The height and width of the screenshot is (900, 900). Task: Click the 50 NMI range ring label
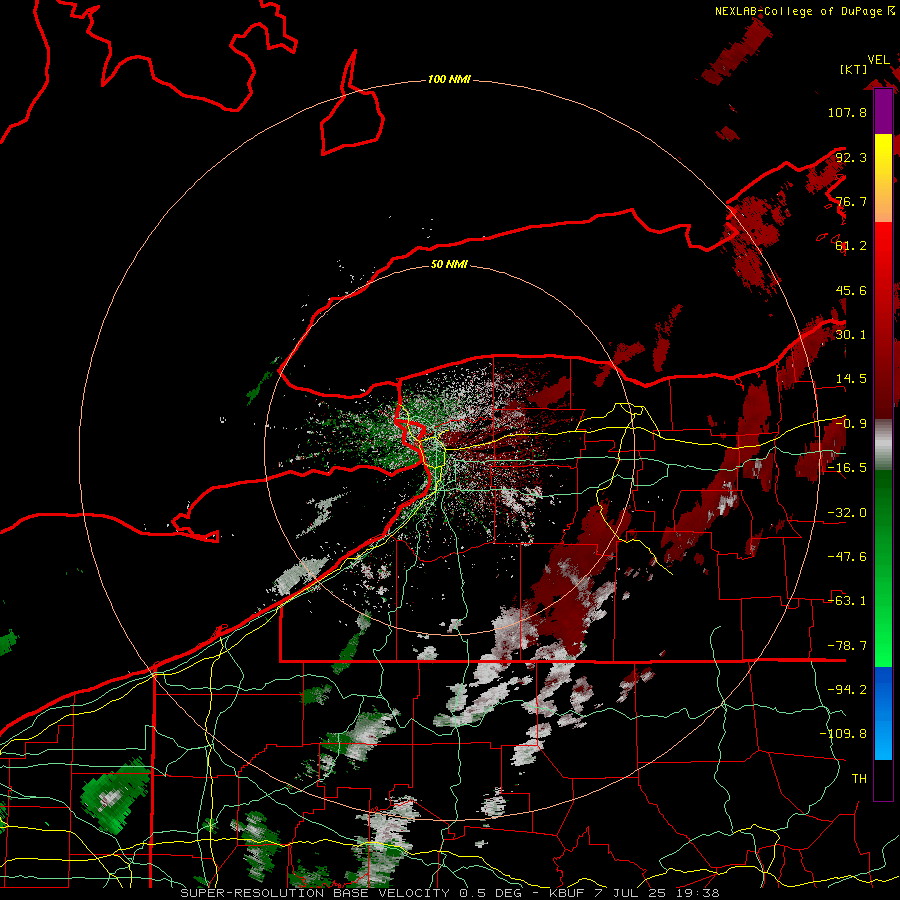coord(449,264)
